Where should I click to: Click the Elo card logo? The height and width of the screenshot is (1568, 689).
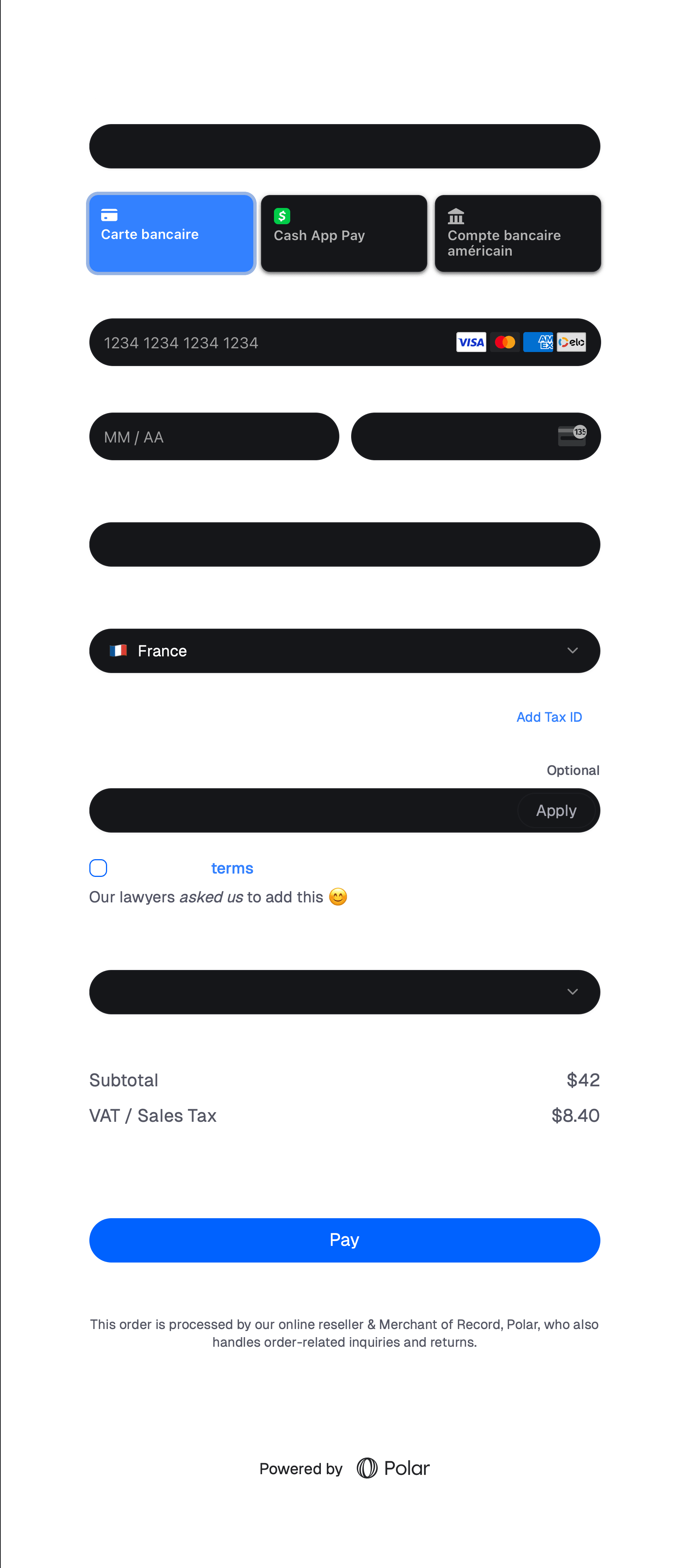(572, 342)
